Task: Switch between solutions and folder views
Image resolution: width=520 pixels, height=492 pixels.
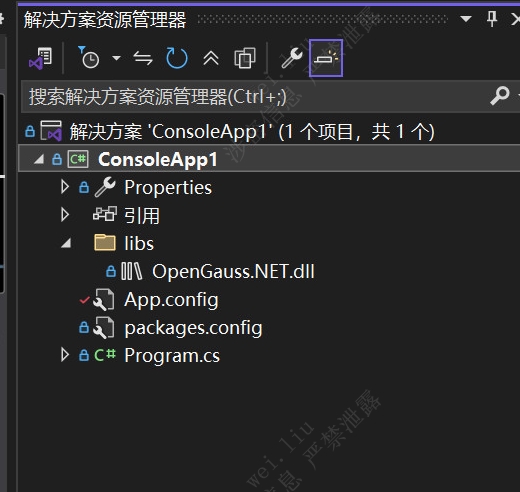Action: pyautogui.click(x=41, y=59)
